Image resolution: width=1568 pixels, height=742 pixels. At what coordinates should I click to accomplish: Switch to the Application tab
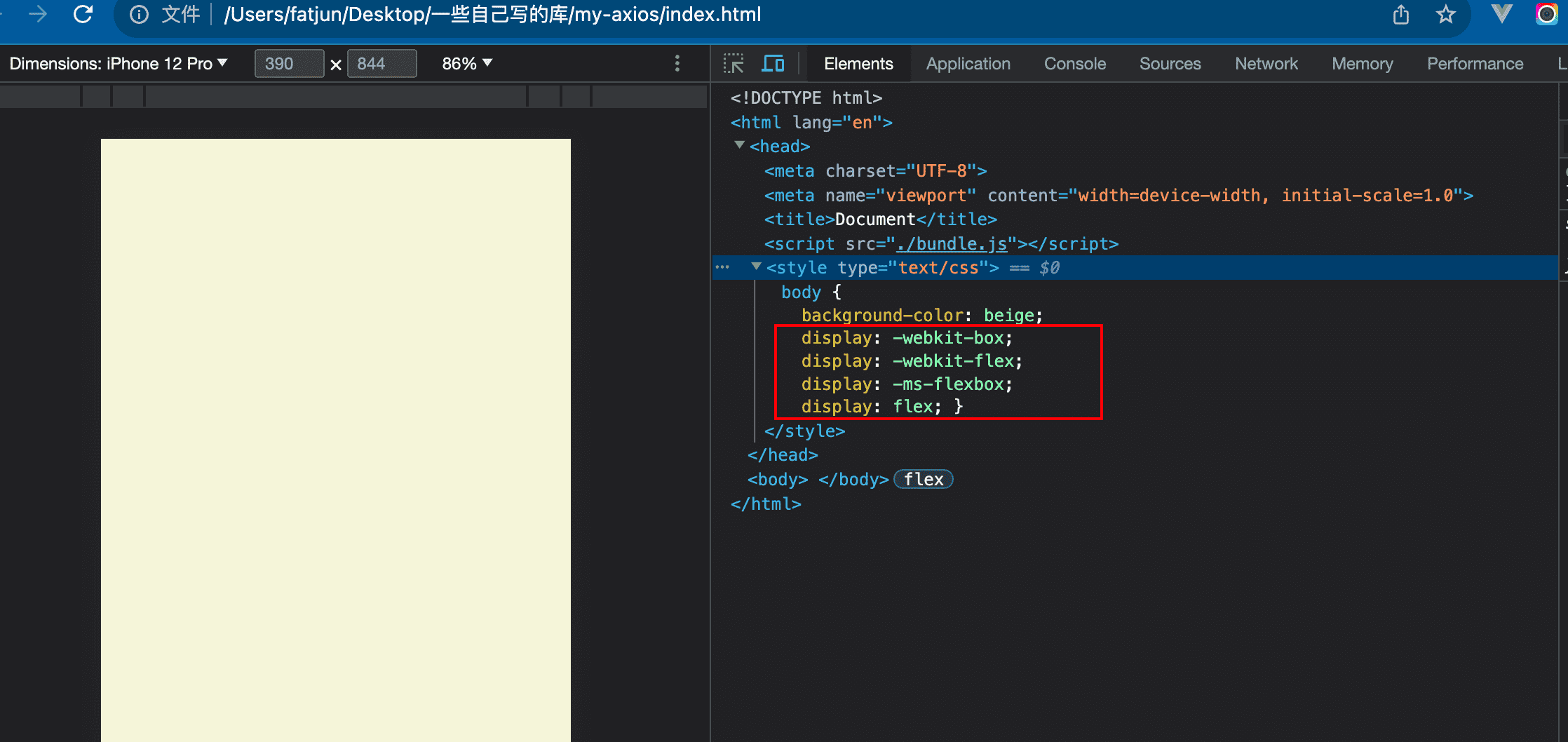(x=968, y=64)
